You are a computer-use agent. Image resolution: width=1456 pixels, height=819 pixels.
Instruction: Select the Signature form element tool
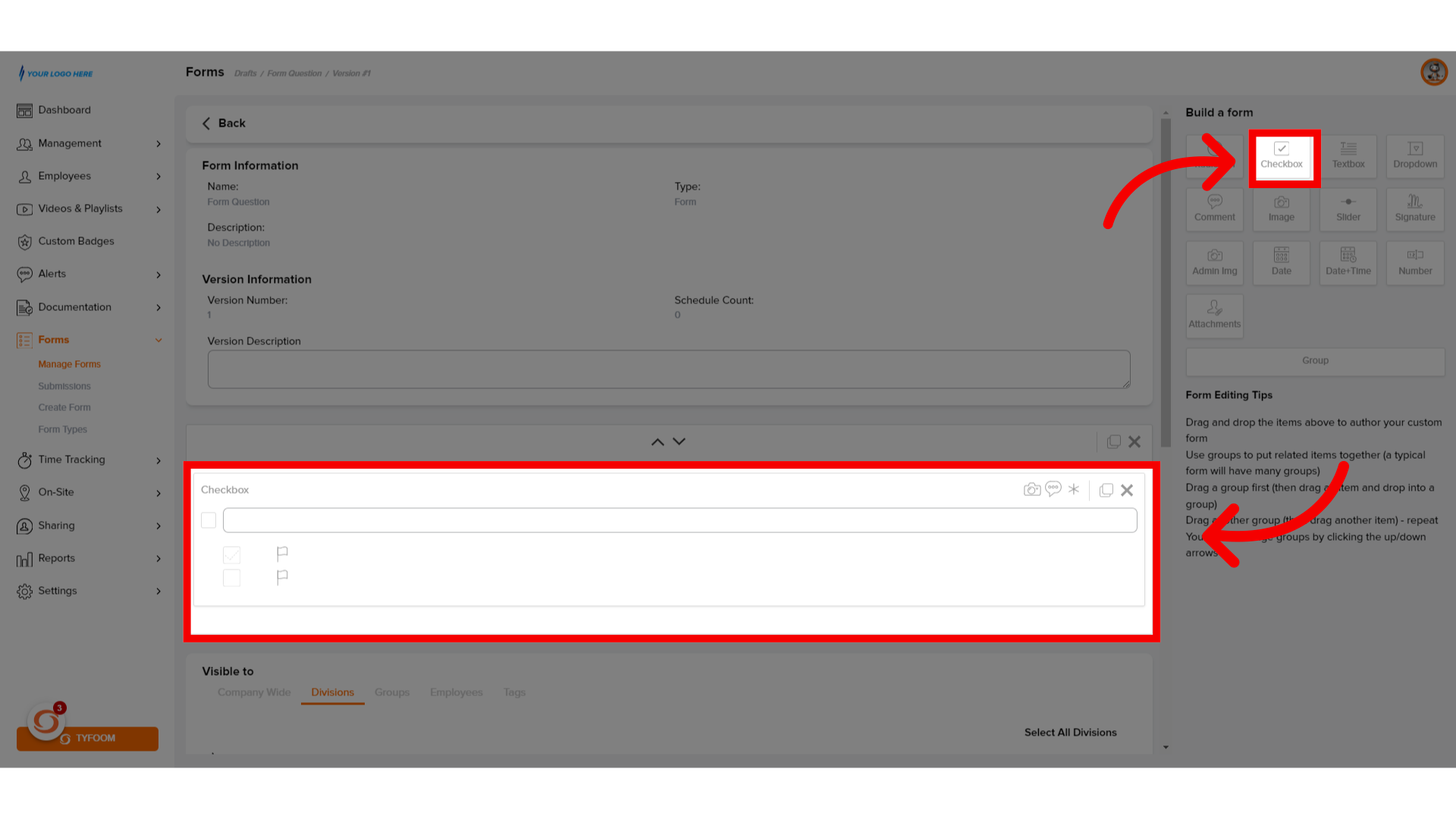tap(1414, 209)
